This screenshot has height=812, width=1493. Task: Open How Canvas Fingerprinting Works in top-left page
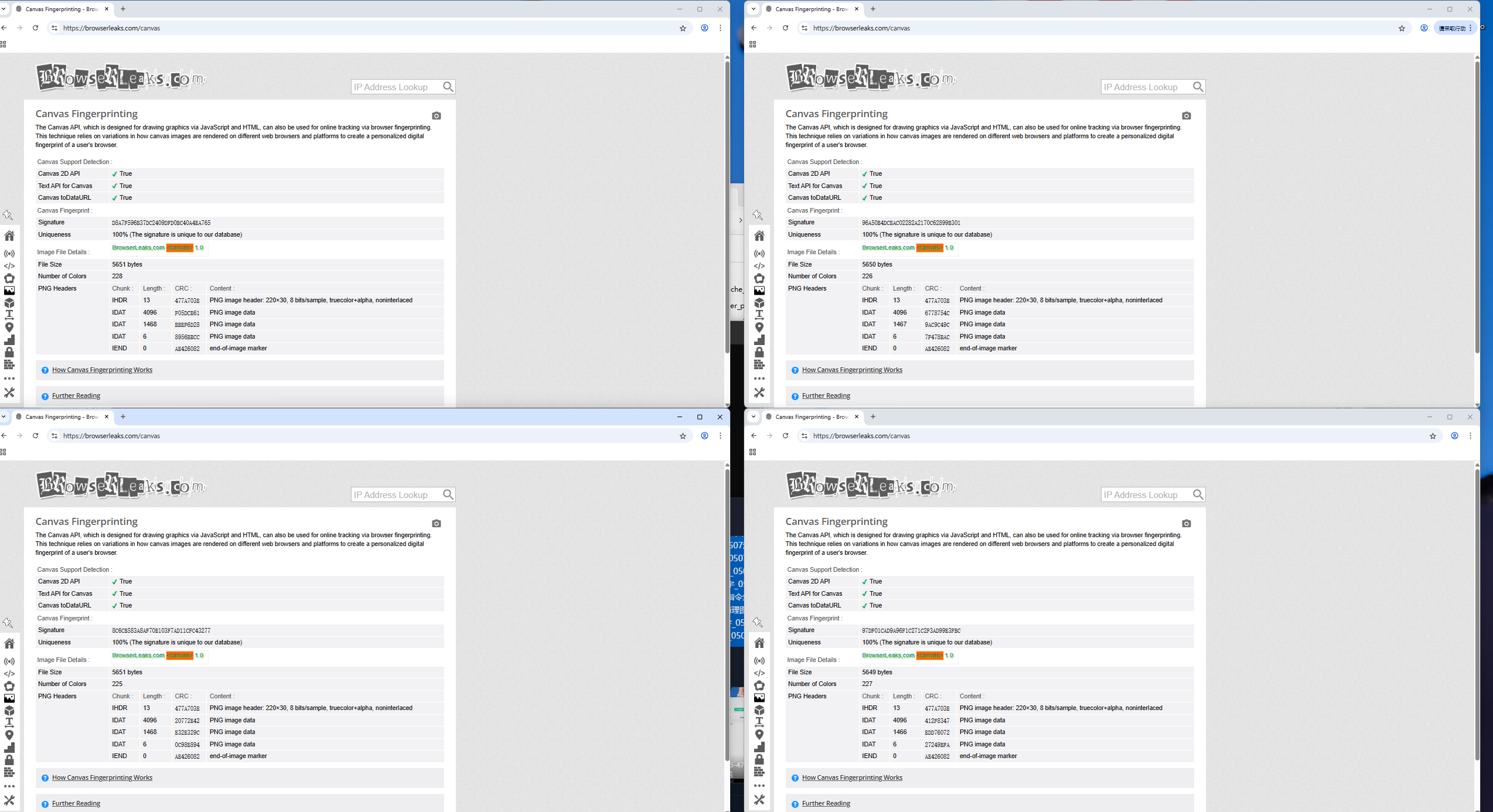[102, 370]
